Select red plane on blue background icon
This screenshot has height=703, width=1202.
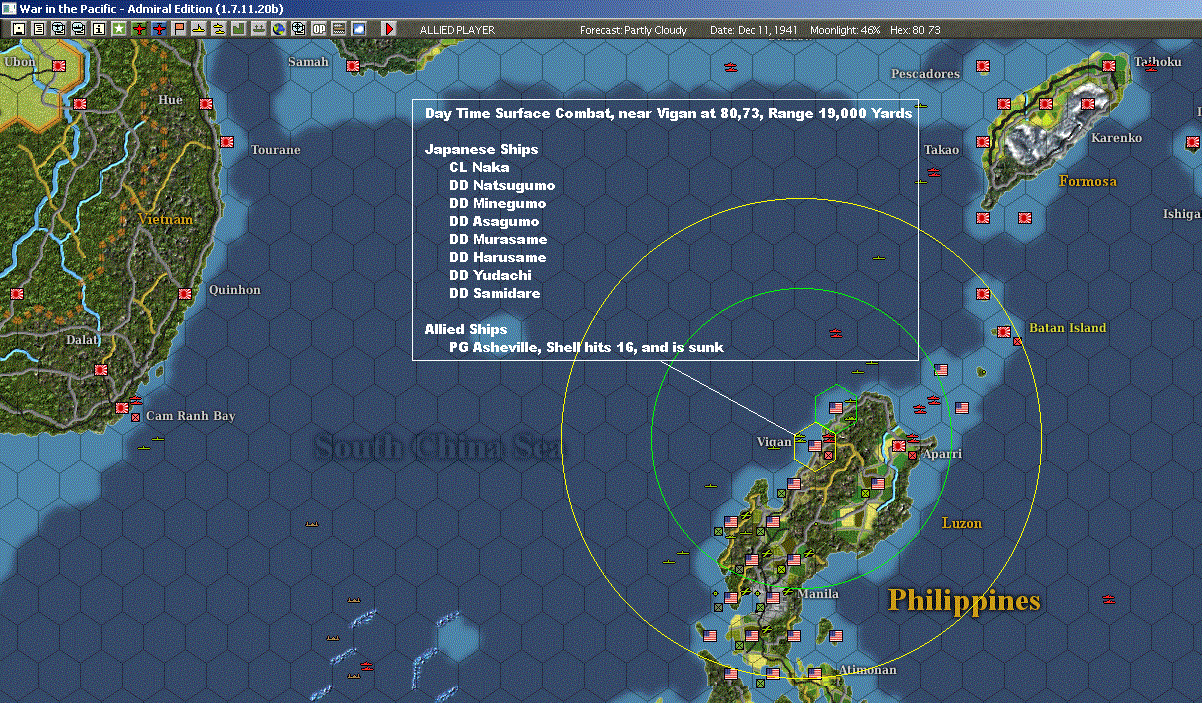pyautogui.click(x=159, y=29)
